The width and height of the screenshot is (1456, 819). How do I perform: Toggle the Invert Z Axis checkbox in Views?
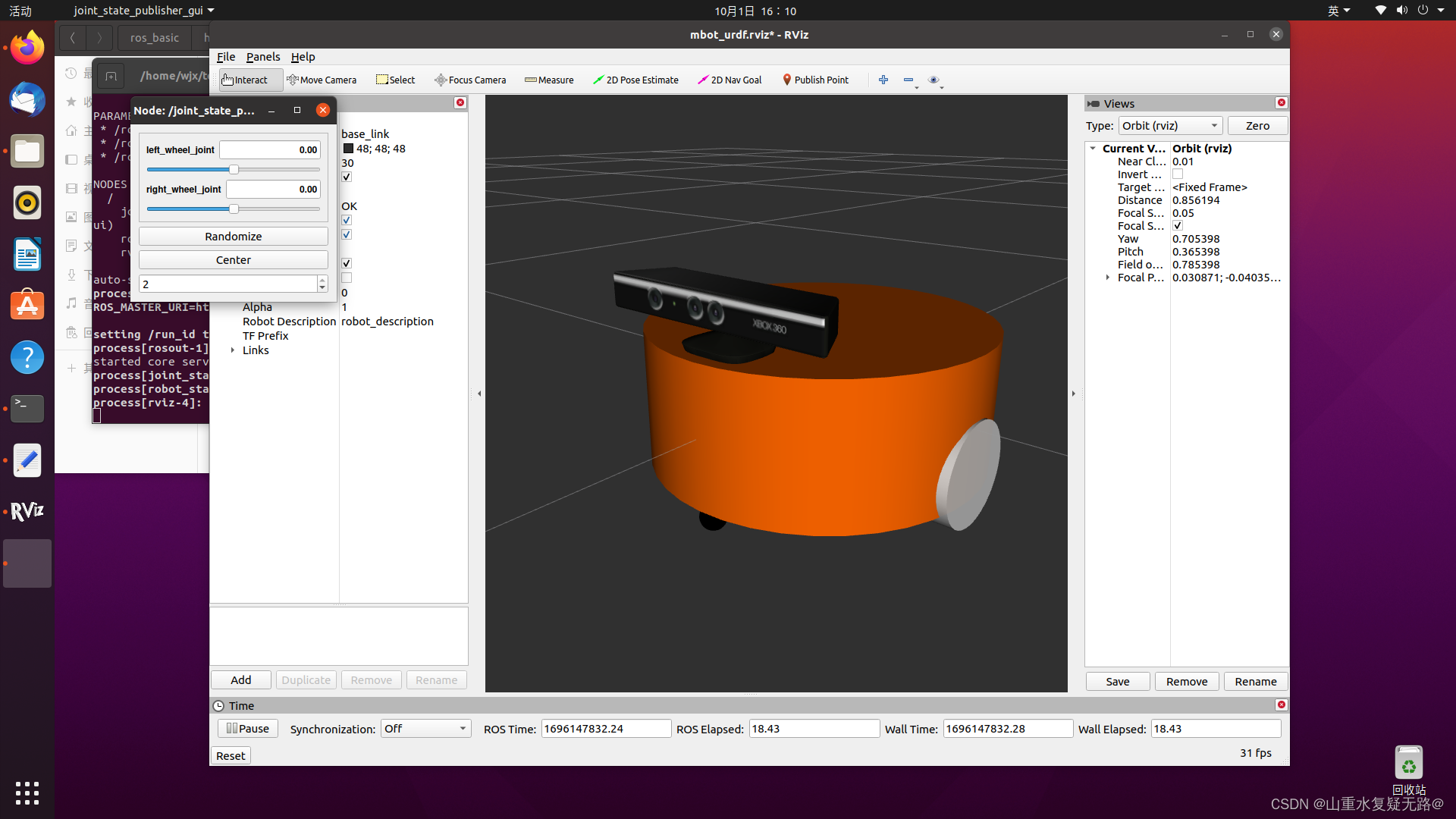point(1178,174)
